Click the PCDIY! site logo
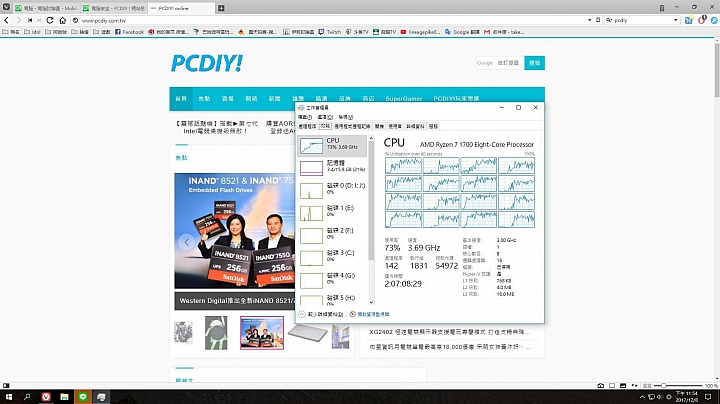The width and height of the screenshot is (720, 404). coord(207,63)
